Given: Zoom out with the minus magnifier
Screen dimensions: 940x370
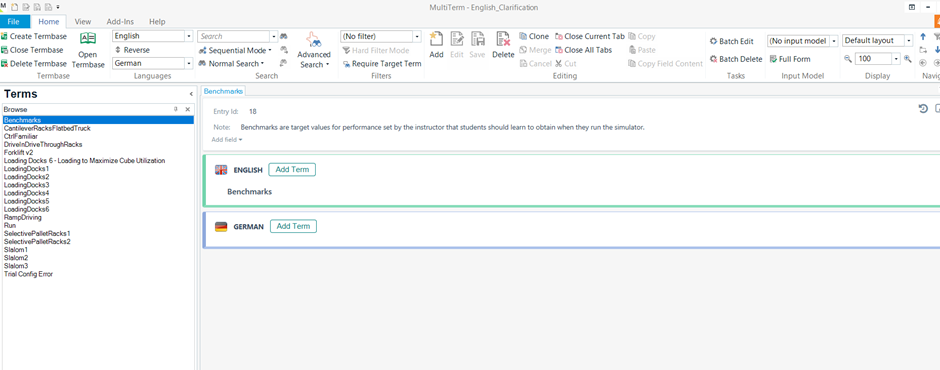Looking at the screenshot, I should [848, 59].
